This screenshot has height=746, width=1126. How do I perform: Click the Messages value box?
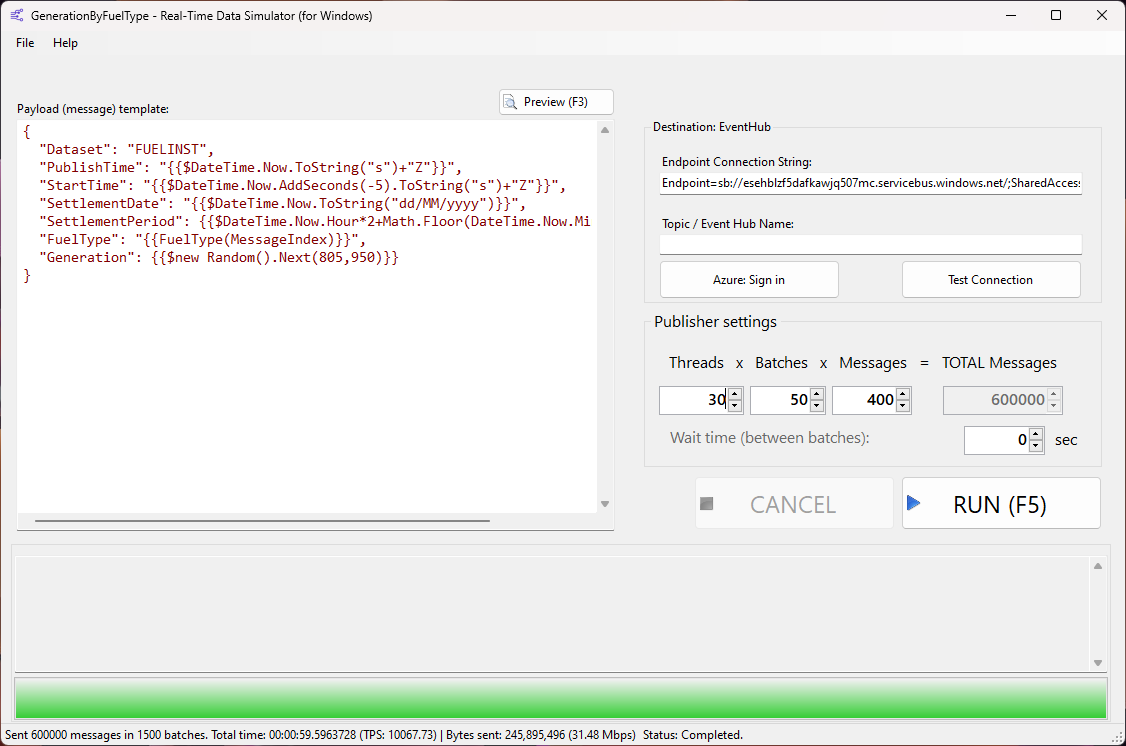[865, 400]
